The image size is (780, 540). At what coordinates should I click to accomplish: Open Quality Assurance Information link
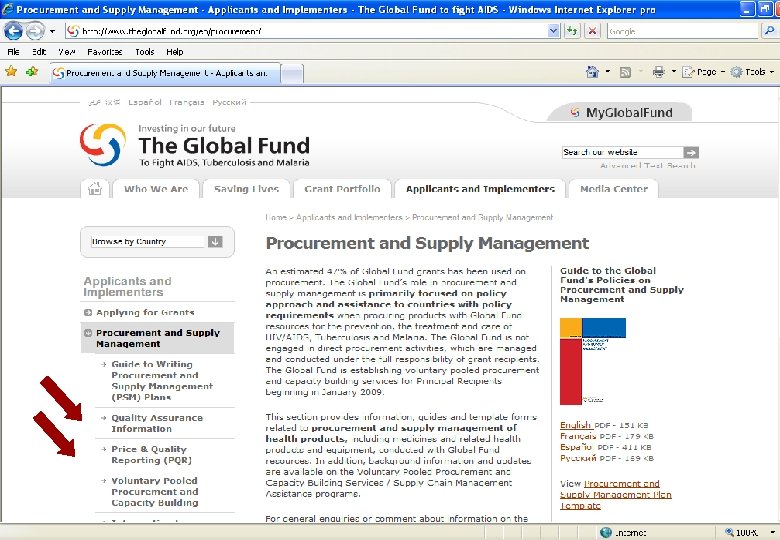click(x=157, y=423)
